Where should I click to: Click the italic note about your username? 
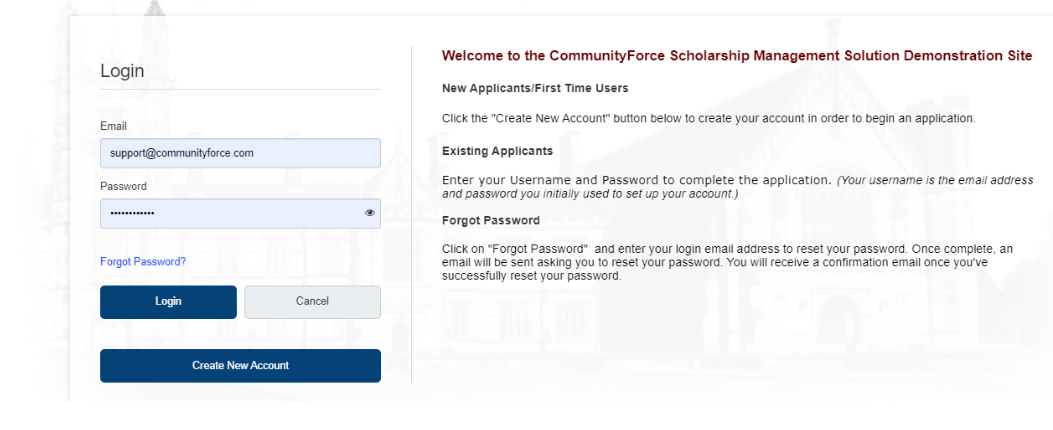(x=737, y=187)
